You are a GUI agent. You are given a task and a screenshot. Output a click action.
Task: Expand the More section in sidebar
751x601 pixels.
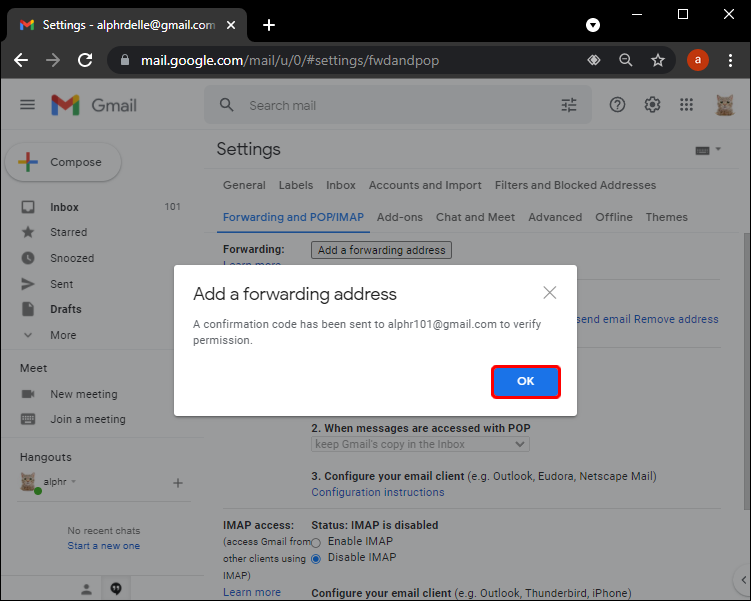[x=63, y=335]
